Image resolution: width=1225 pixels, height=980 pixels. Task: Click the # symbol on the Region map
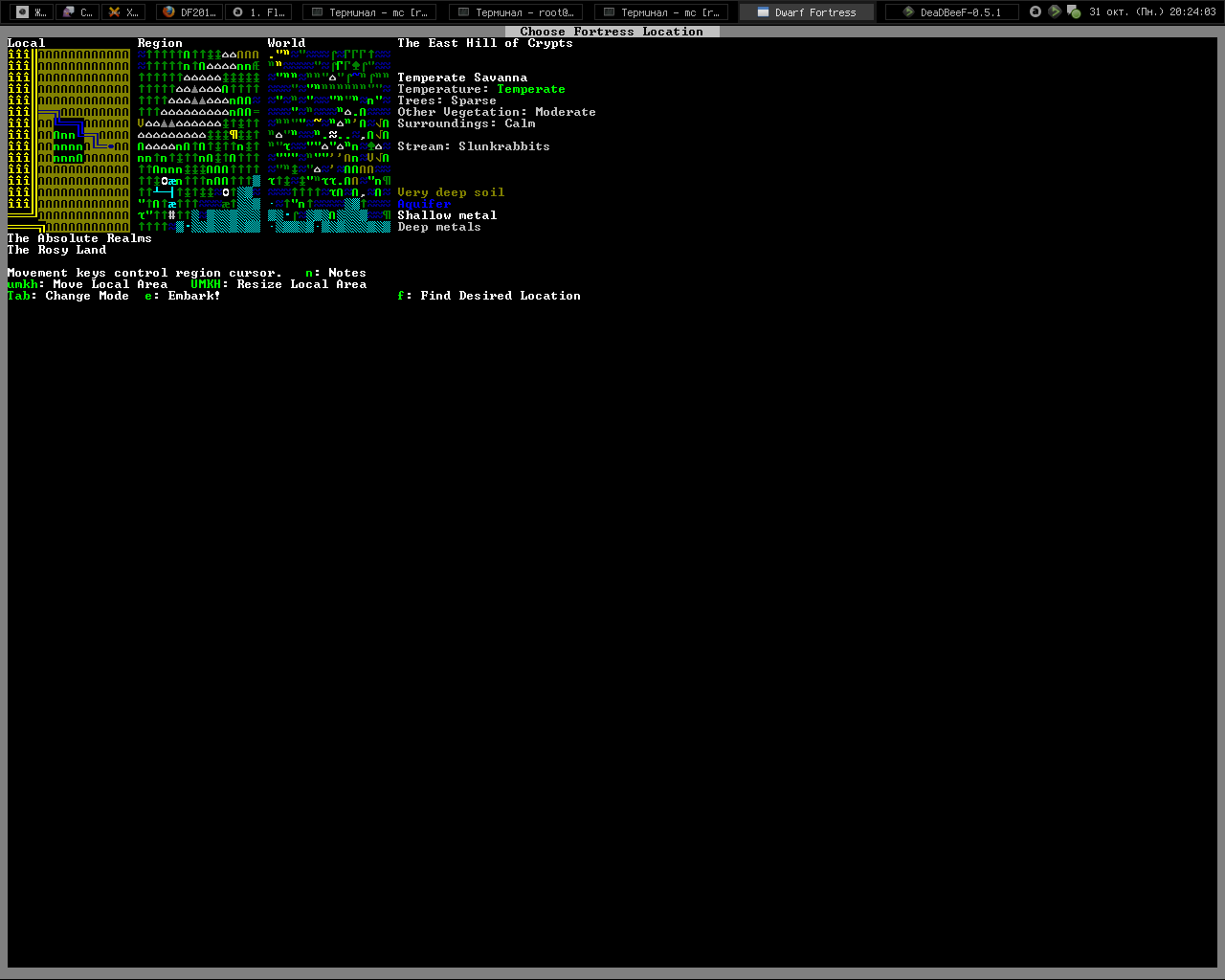click(x=172, y=215)
